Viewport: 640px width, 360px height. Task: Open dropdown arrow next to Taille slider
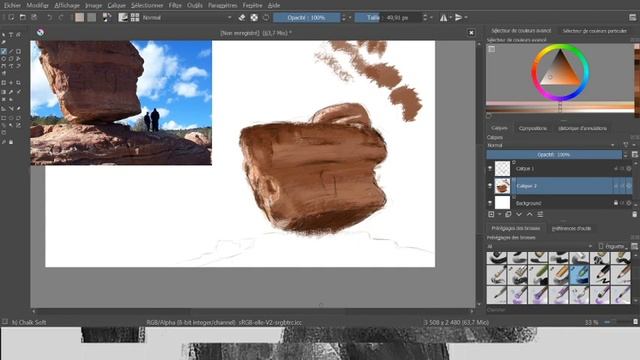pyautogui.click(x=431, y=18)
